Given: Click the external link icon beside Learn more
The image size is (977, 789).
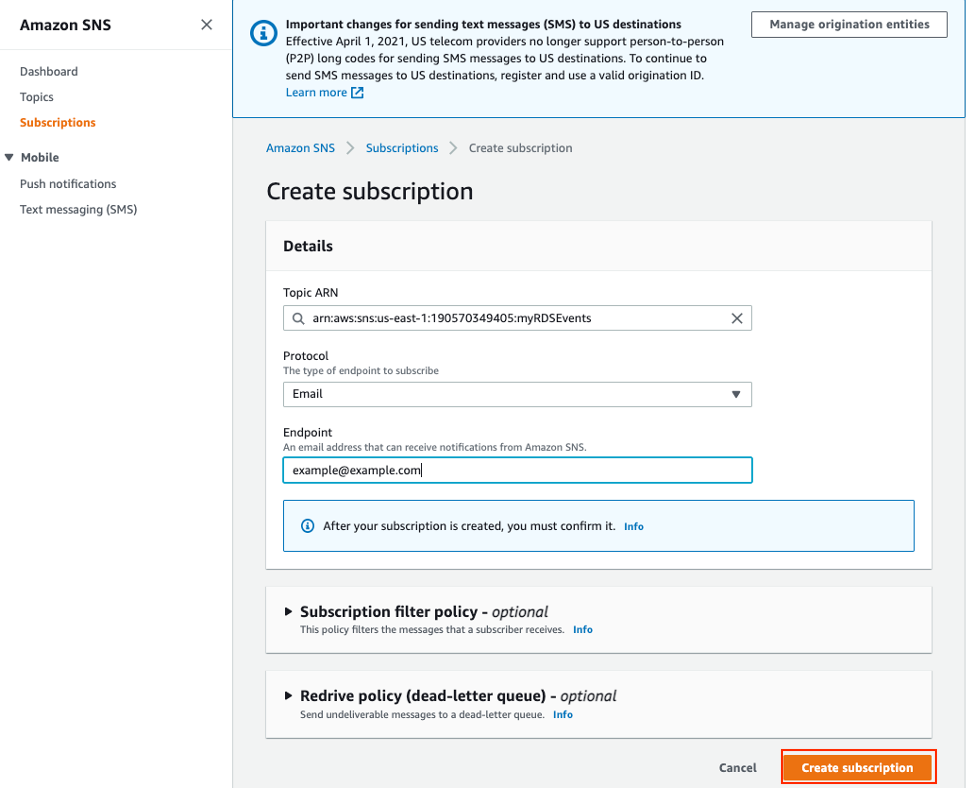Looking at the screenshot, I should [x=357, y=93].
